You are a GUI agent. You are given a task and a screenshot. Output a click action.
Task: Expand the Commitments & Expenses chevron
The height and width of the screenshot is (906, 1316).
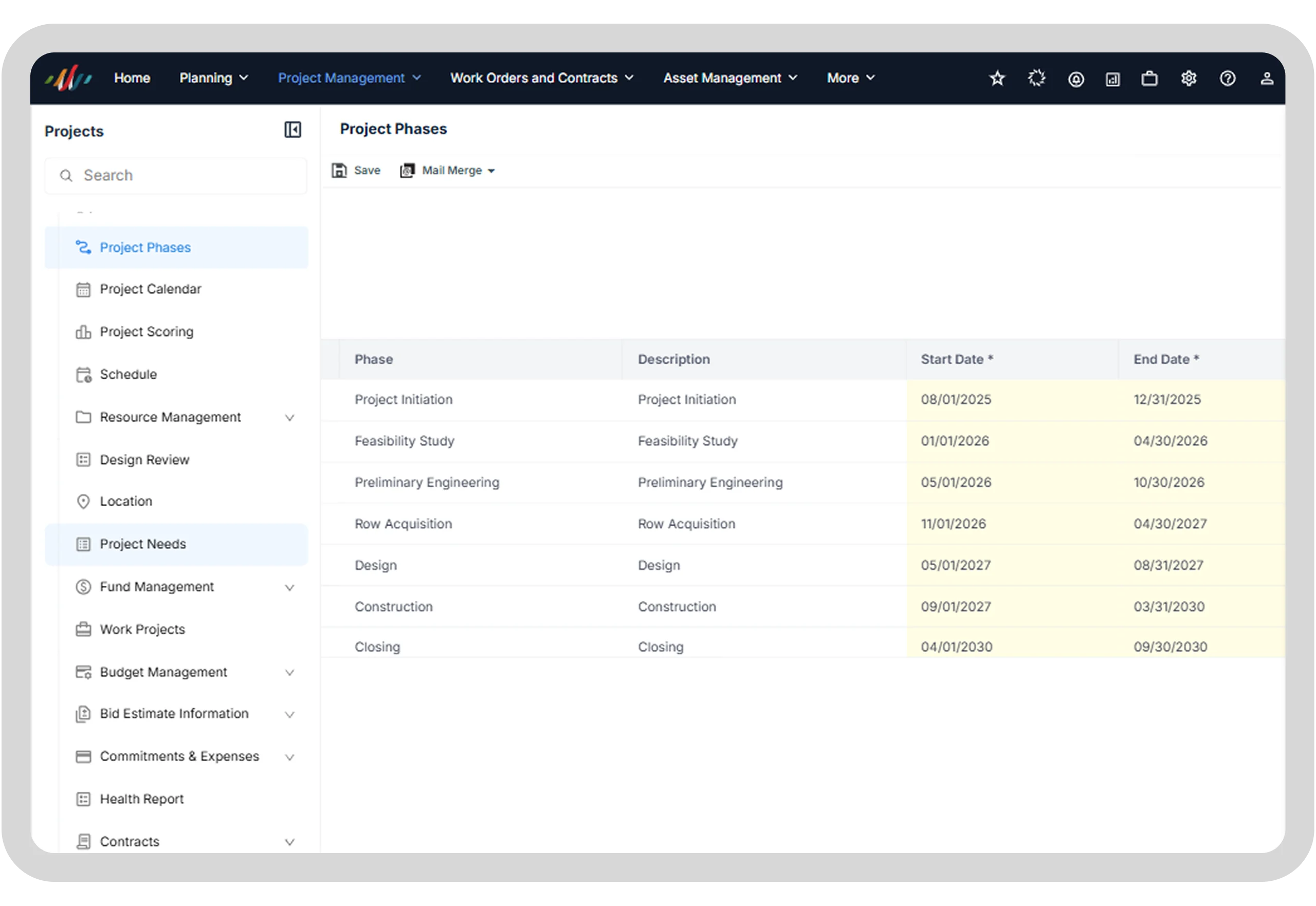click(x=289, y=757)
